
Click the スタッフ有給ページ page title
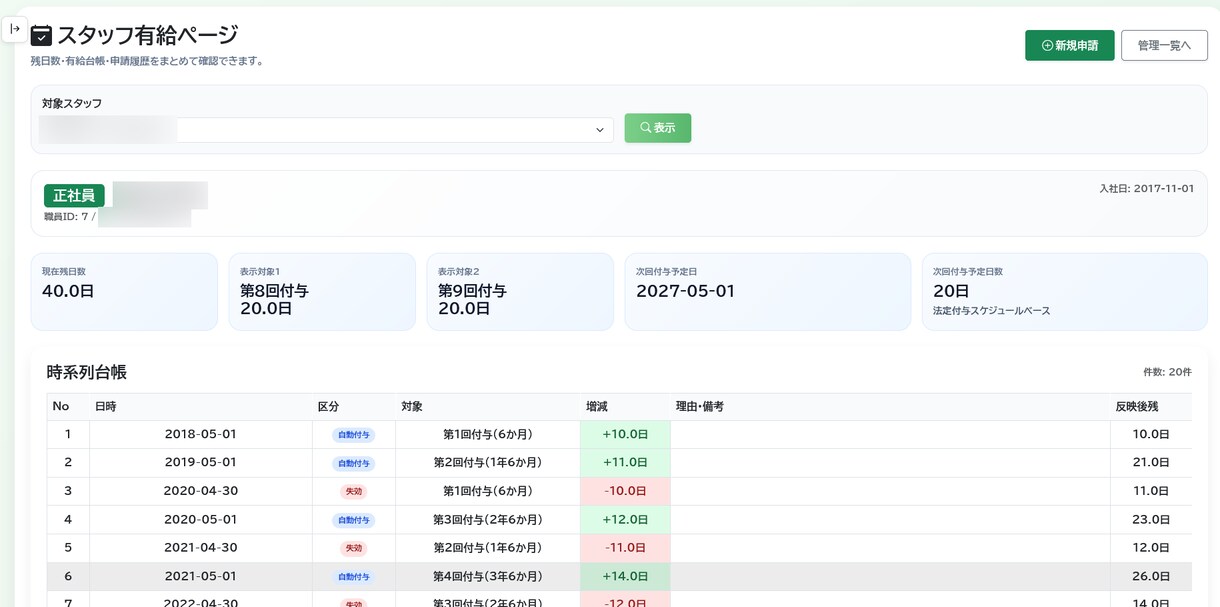(x=148, y=36)
